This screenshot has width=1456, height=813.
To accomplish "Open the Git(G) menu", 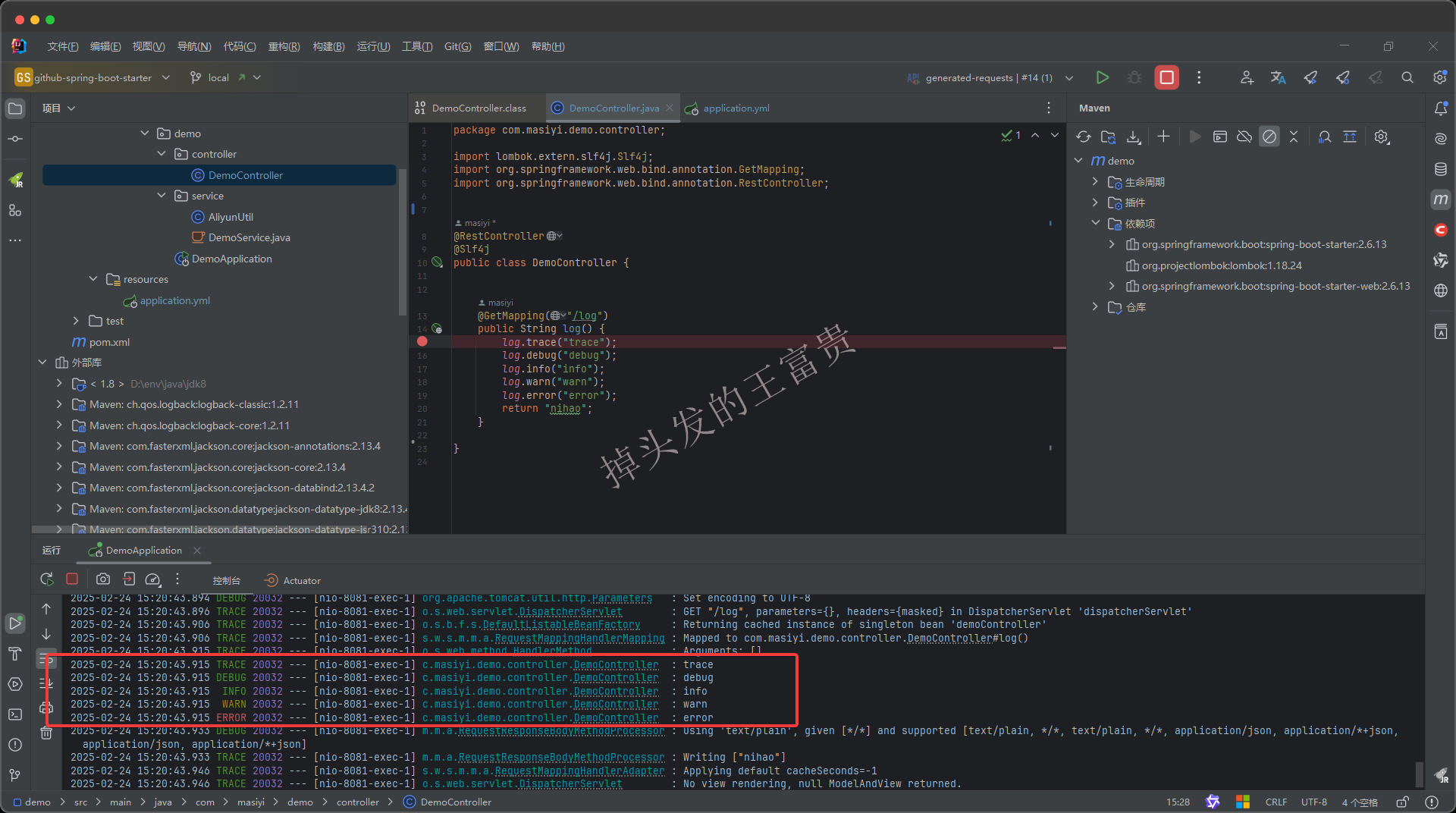I will 457,46.
